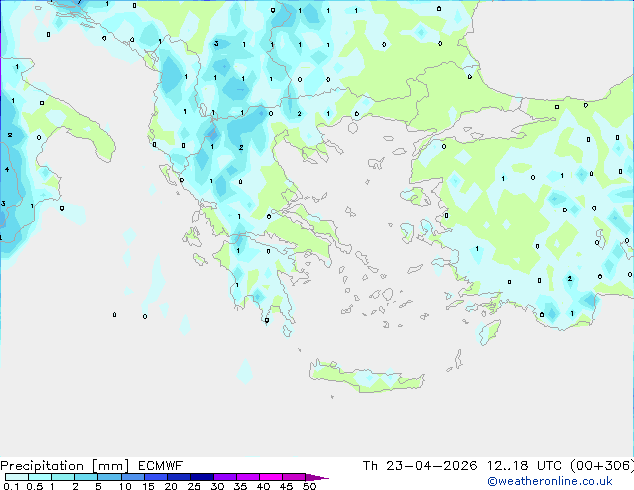Click the 'ECMWF' model label

pyautogui.click(x=161, y=466)
